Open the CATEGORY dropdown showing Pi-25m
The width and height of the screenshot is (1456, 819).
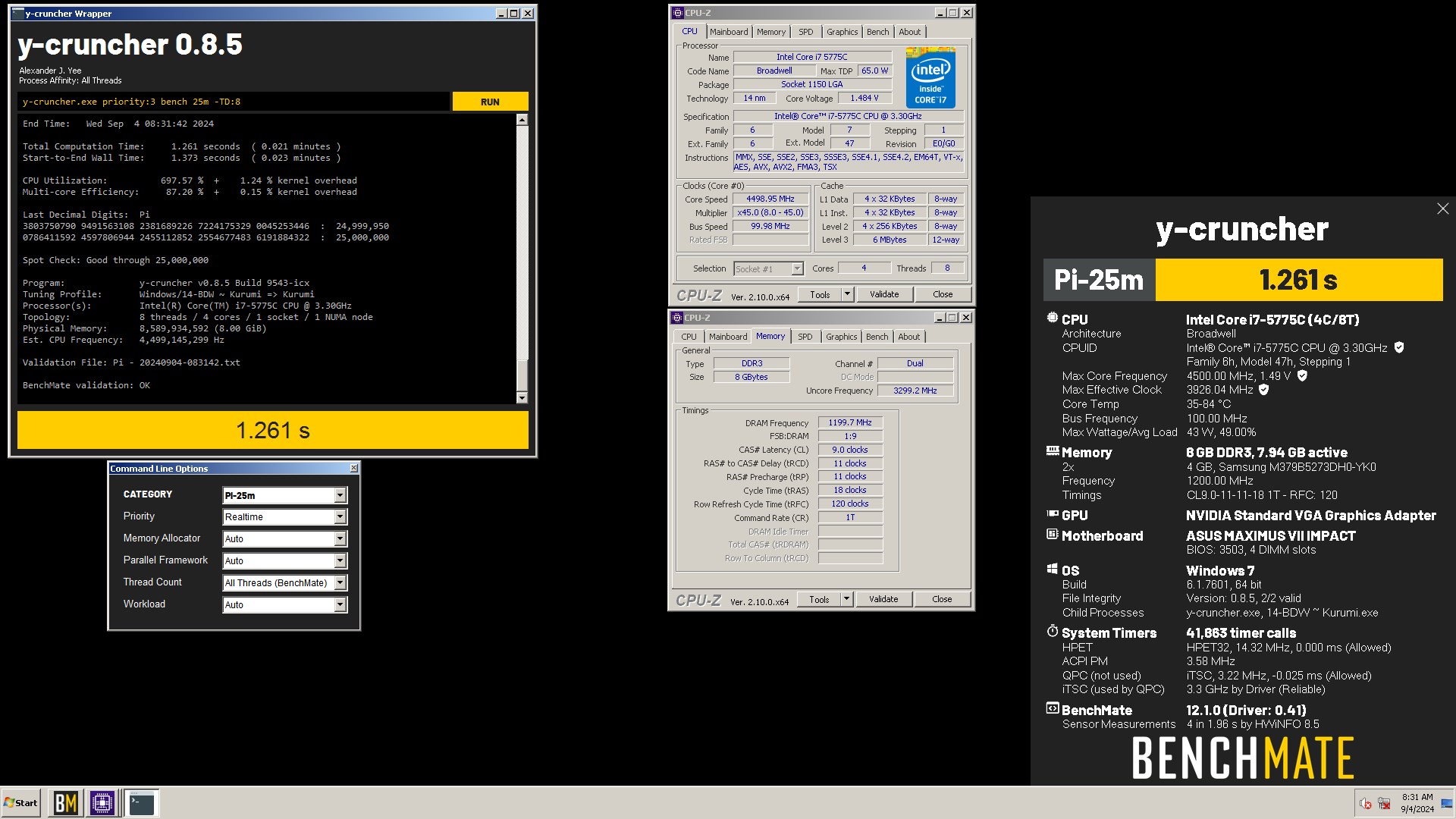pyautogui.click(x=284, y=495)
